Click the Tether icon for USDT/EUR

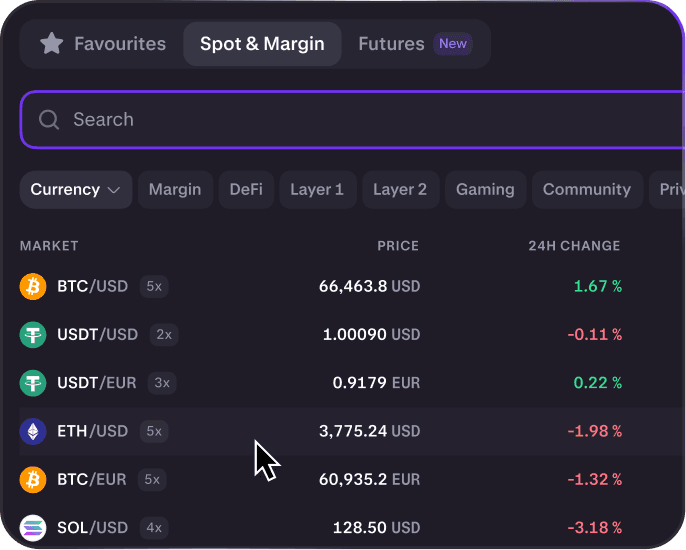pos(33,383)
